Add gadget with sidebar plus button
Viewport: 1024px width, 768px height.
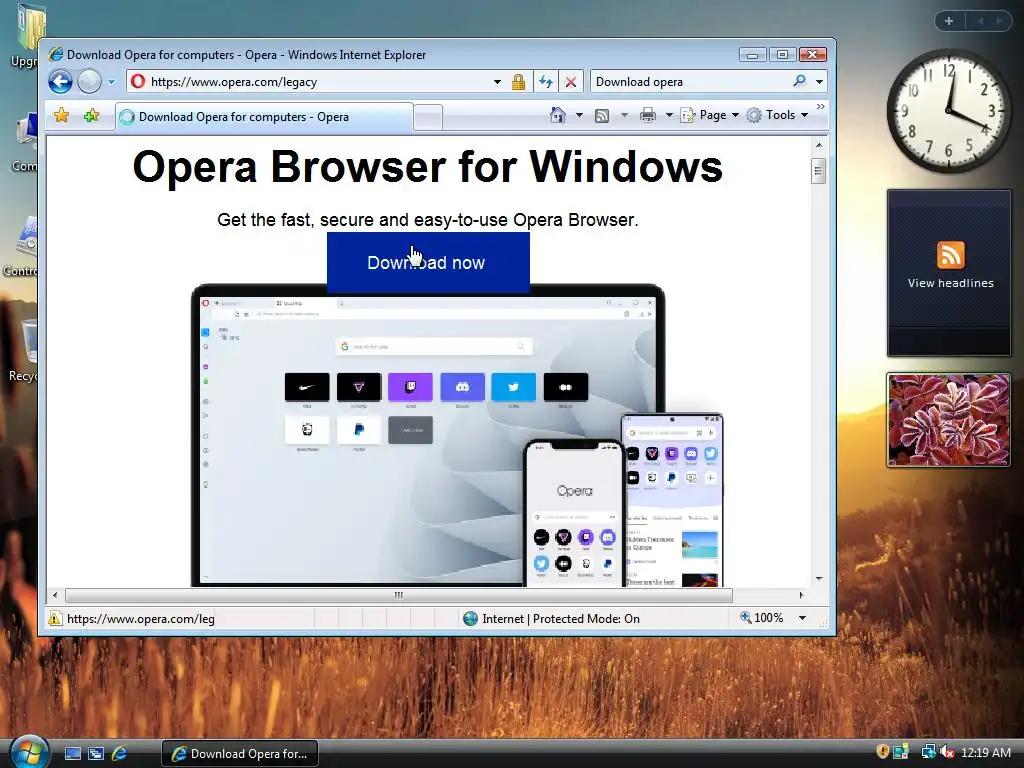point(949,21)
